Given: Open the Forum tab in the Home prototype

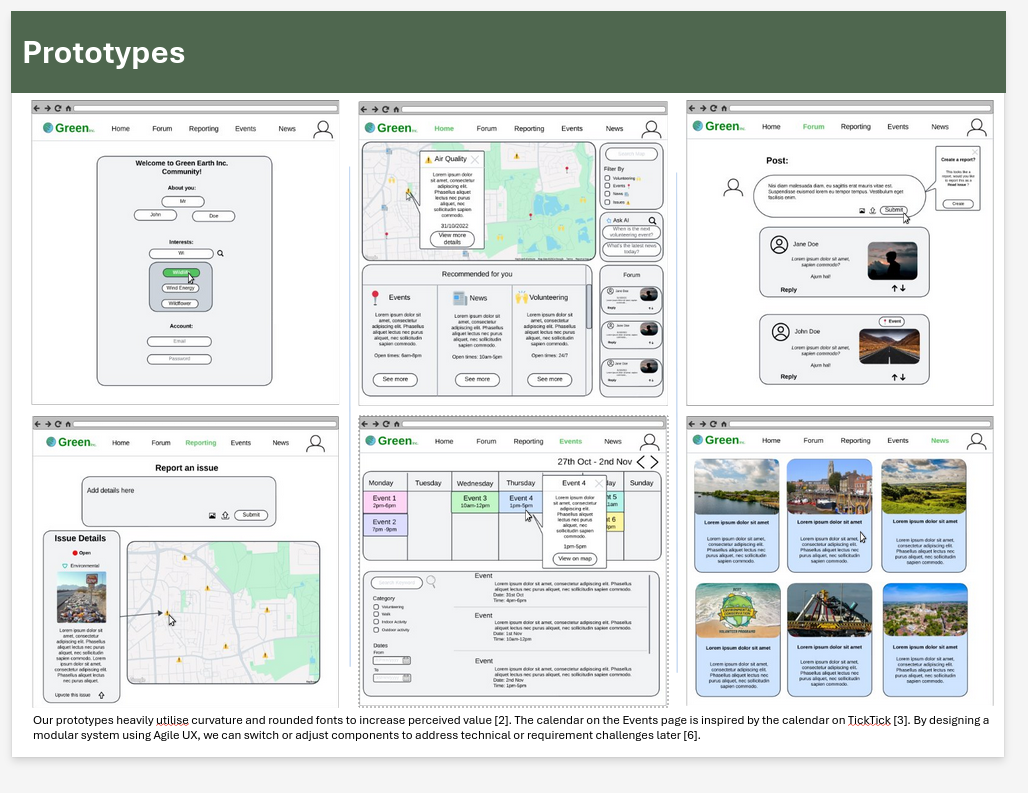Looking at the screenshot, I should coord(486,129).
